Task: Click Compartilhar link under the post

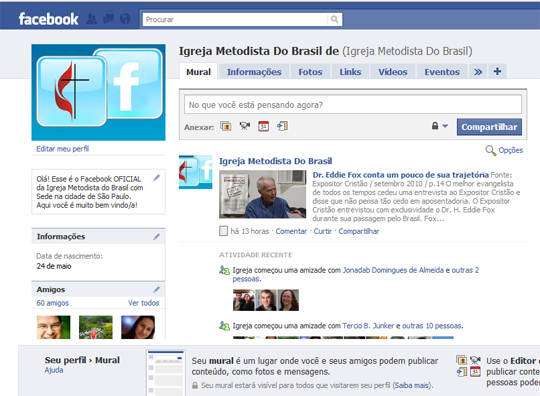Action: coord(359,231)
